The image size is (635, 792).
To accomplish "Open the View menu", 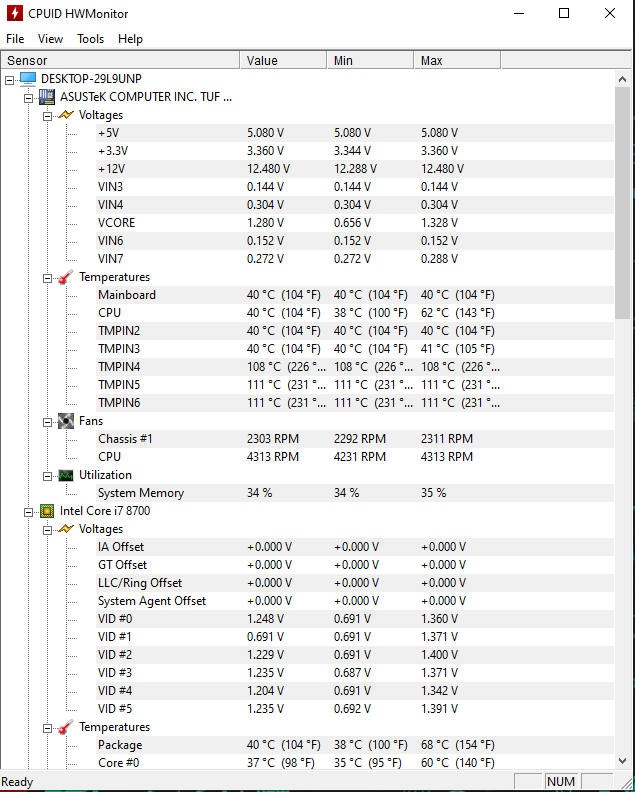I will (50, 39).
